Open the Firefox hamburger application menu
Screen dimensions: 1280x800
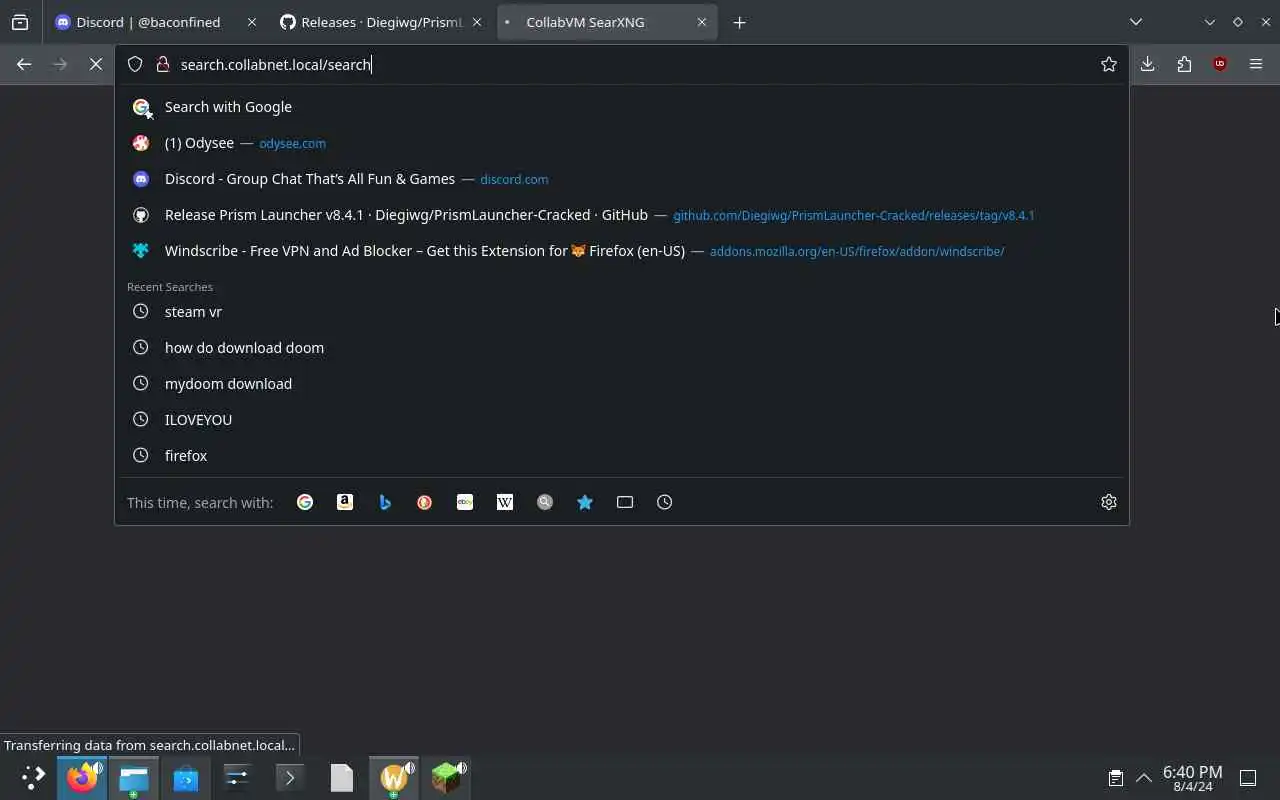click(x=1256, y=64)
